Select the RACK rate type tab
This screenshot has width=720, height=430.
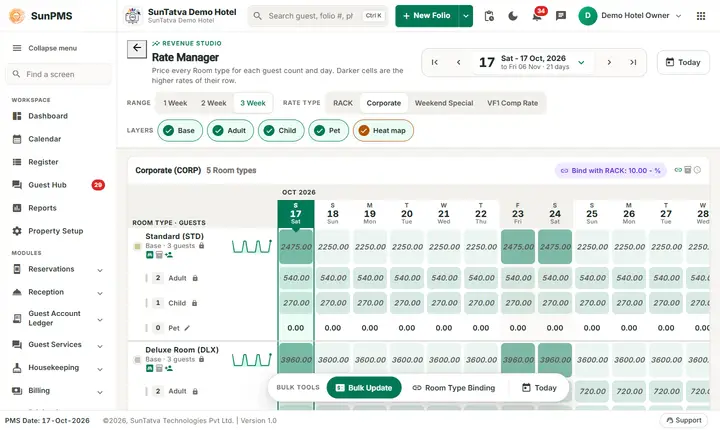[343, 103]
